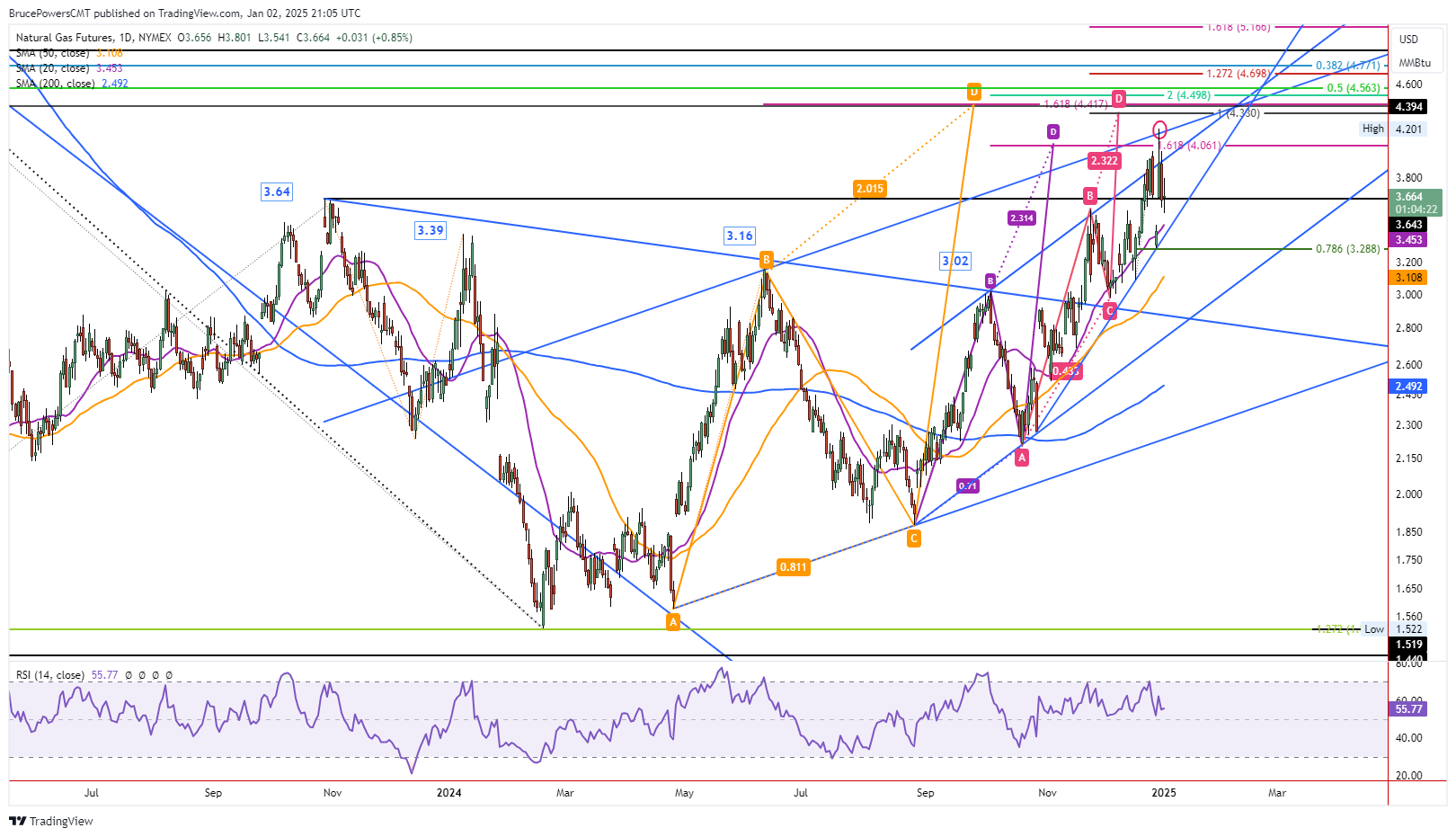This screenshot has width=1456, height=837.
Task: Click the 20.00 tick on the RSI axis
Action: pos(1408,776)
